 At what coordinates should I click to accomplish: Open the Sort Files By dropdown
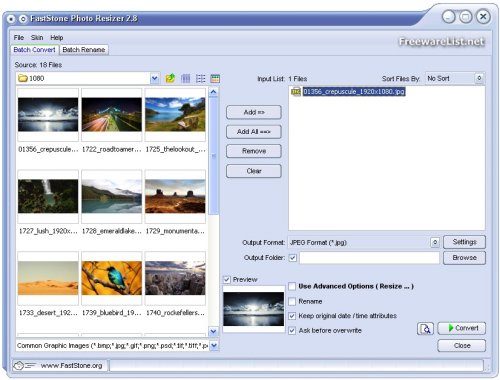coord(479,78)
